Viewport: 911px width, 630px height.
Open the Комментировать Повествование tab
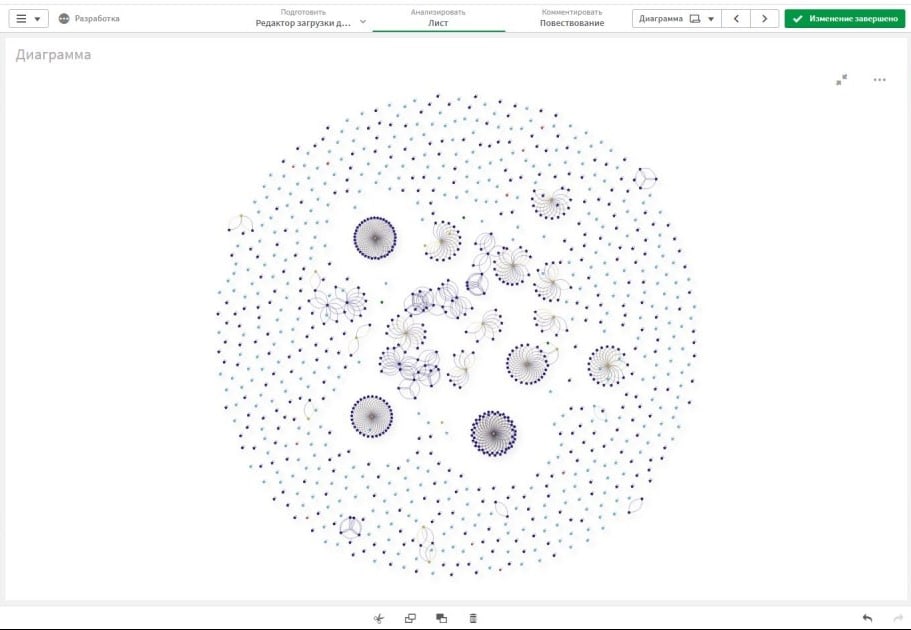click(x=572, y=18)
